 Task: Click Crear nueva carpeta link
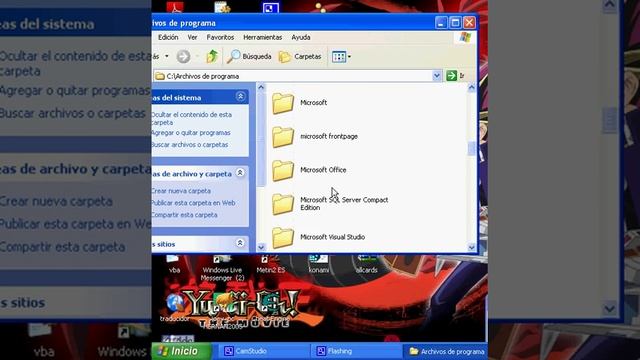(181, 191)
